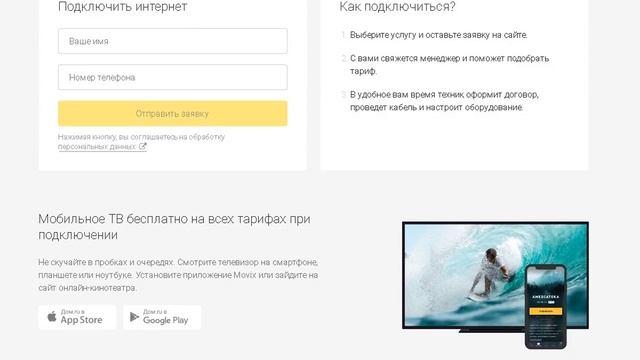Open the 'персональных данных' link

coord(97,147)
